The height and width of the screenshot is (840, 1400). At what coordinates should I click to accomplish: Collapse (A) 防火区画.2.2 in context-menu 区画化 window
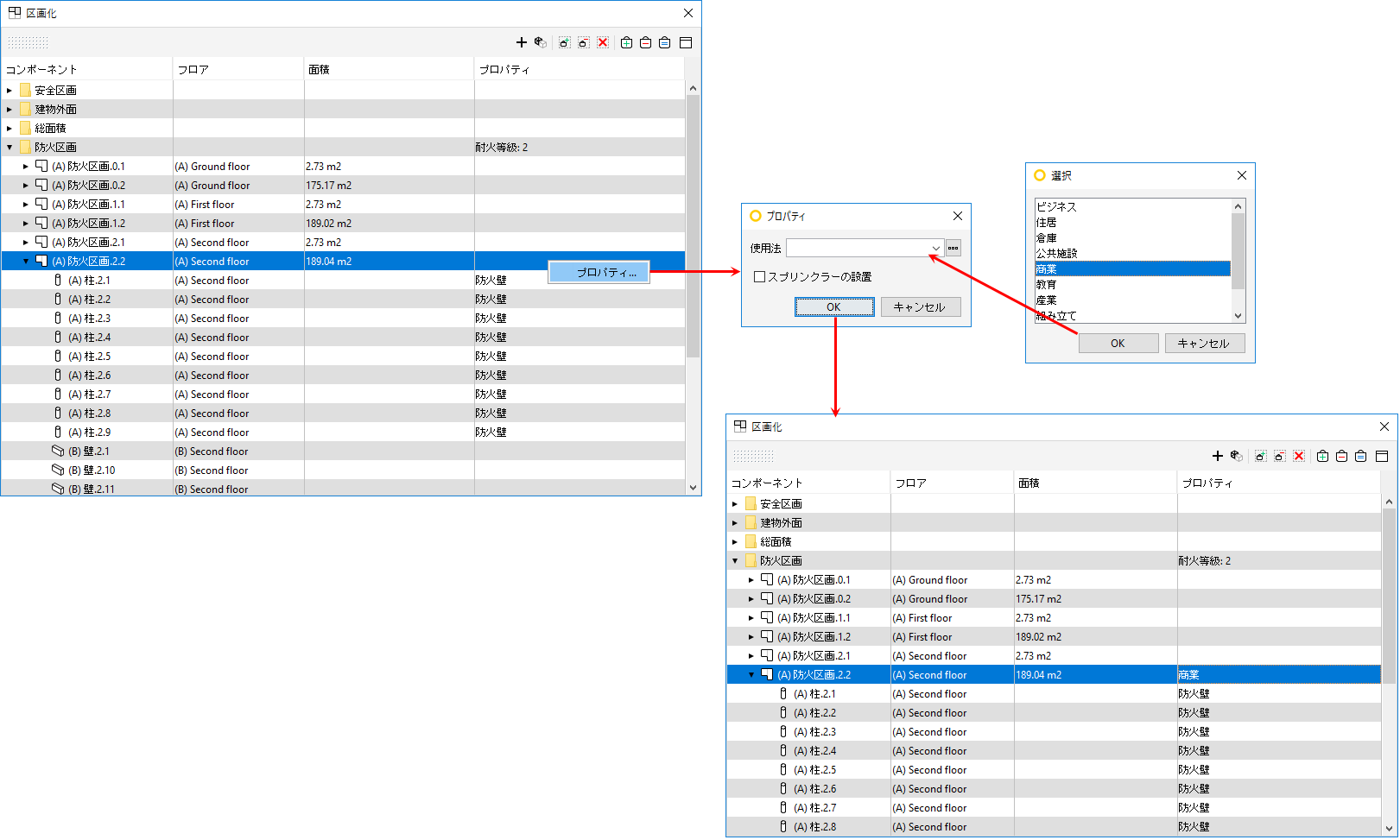coord(26,261)
